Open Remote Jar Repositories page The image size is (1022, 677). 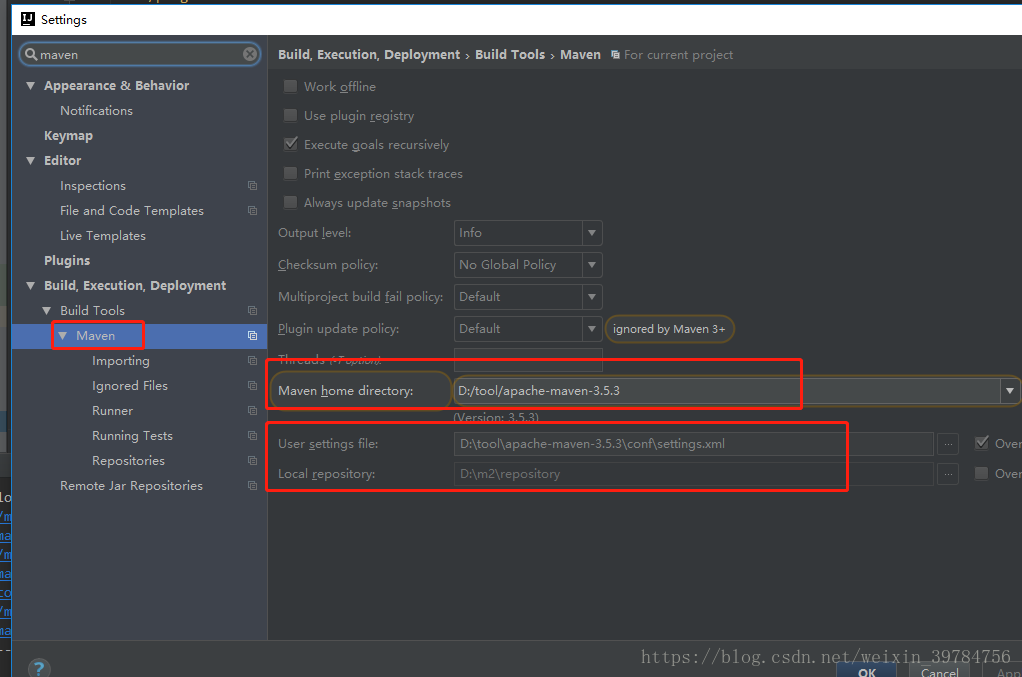point(131,485)
